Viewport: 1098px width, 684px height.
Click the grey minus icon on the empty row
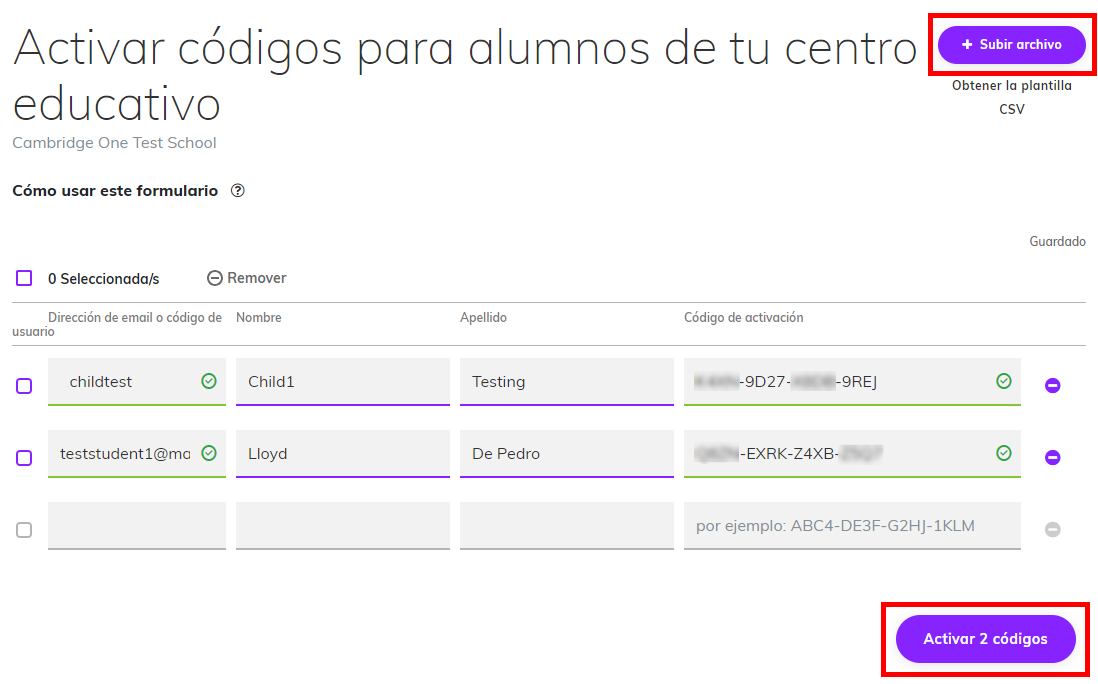1052,529
